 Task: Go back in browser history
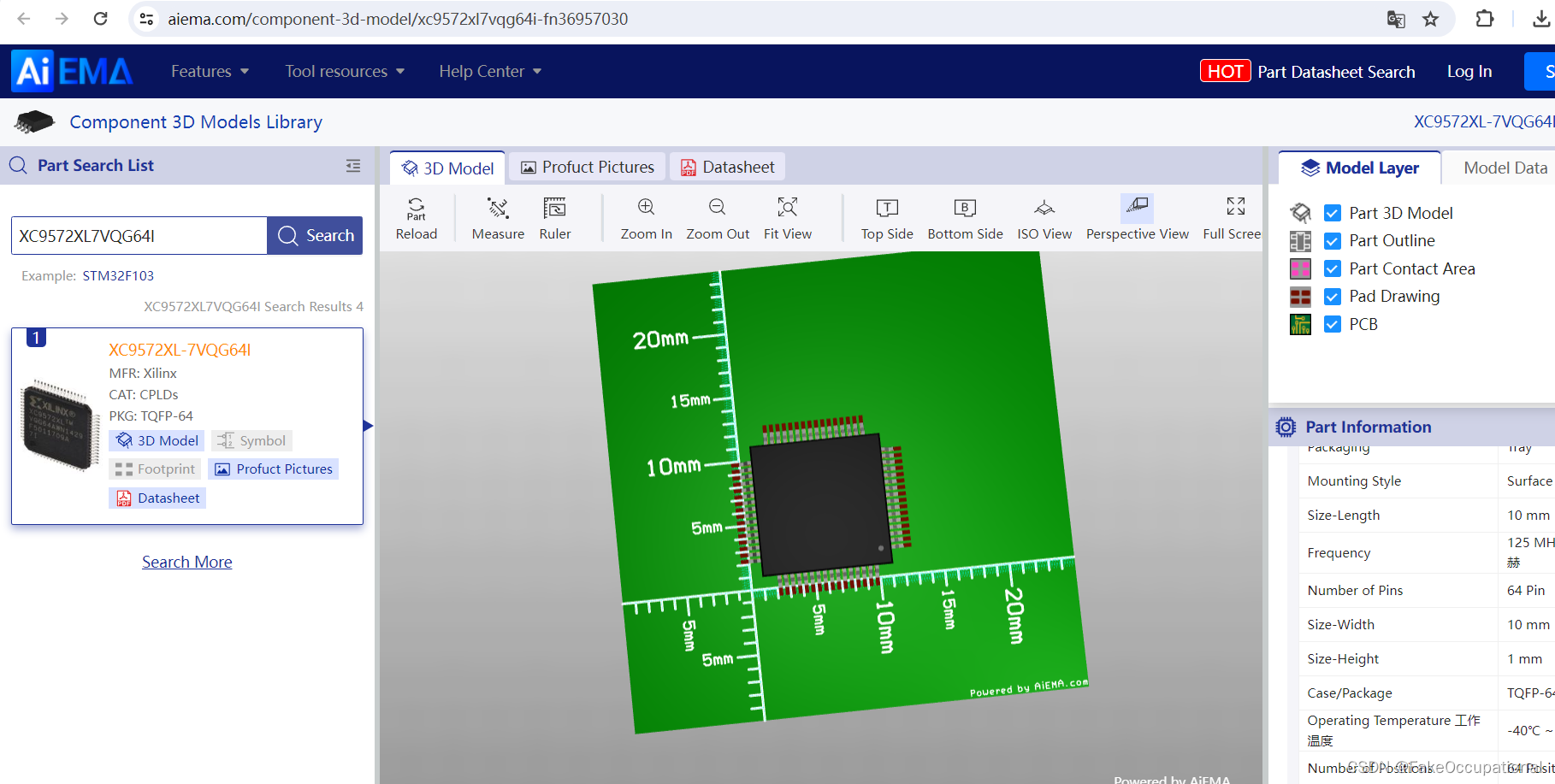(24, 19)
